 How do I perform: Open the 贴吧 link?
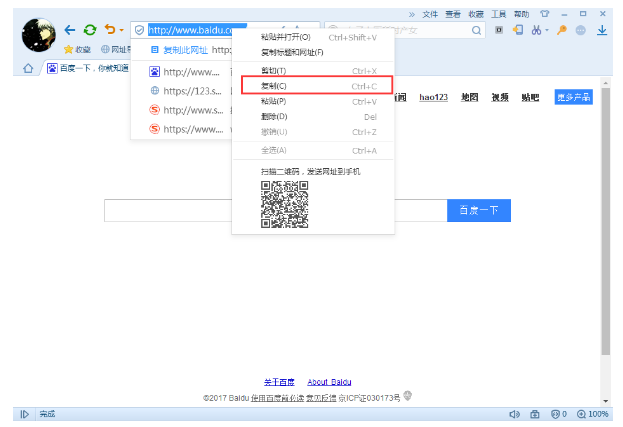click(530, 97)
